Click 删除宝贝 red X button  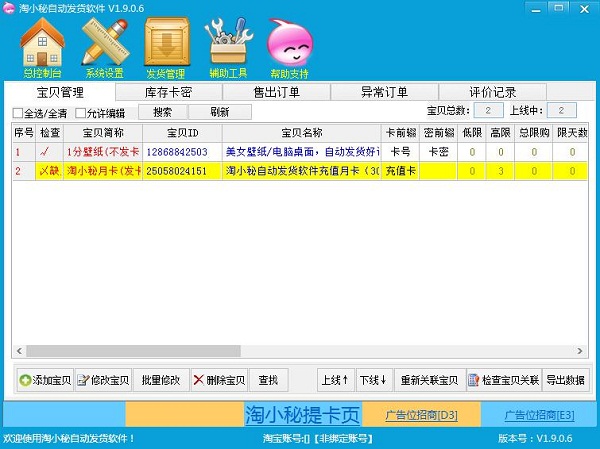coord(219,380)
